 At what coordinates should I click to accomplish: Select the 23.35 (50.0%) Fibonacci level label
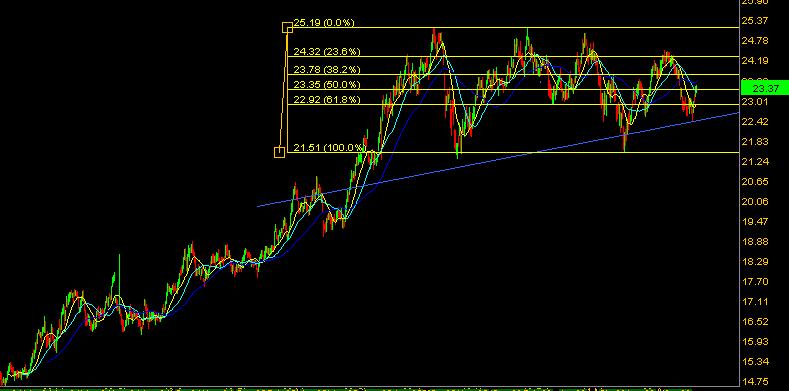click(x=327, y=85)
